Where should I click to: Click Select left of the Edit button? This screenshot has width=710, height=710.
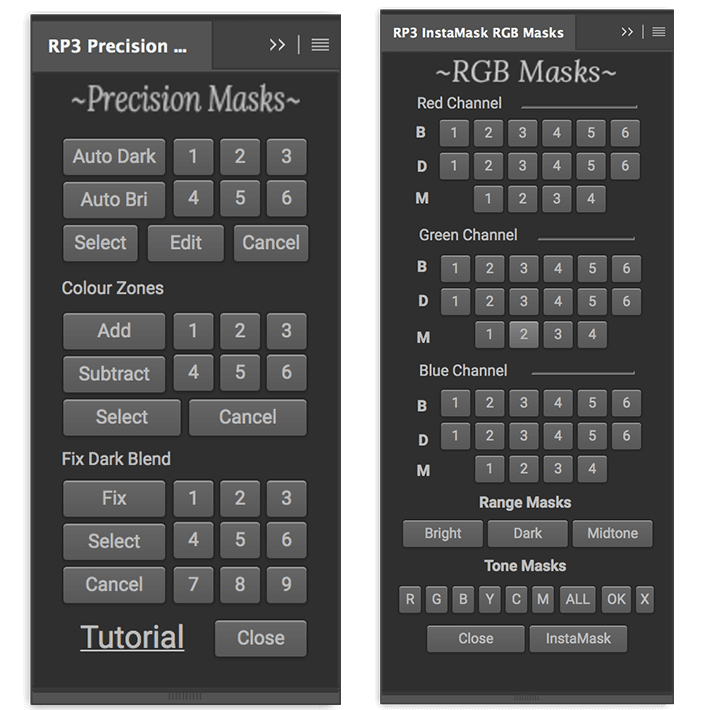(x=100, y=243)
